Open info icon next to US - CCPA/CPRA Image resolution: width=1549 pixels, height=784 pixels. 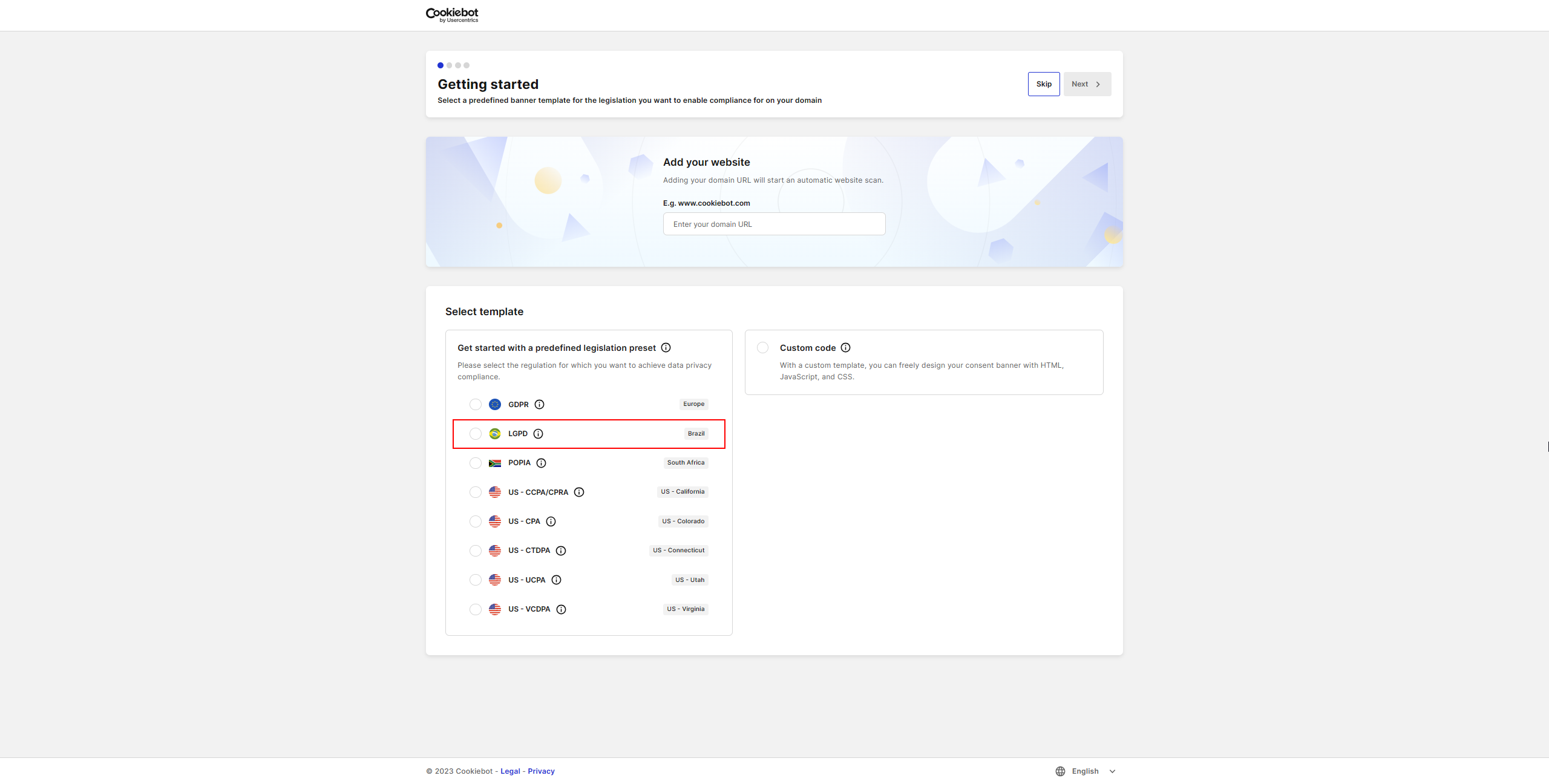pyautogui.click(x=579, y=492)
